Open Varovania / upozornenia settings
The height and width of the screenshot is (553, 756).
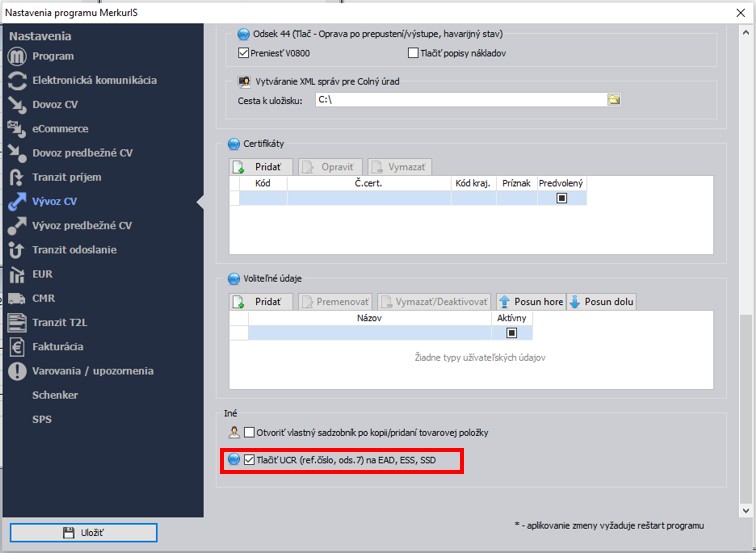click(x=93, y=371)
